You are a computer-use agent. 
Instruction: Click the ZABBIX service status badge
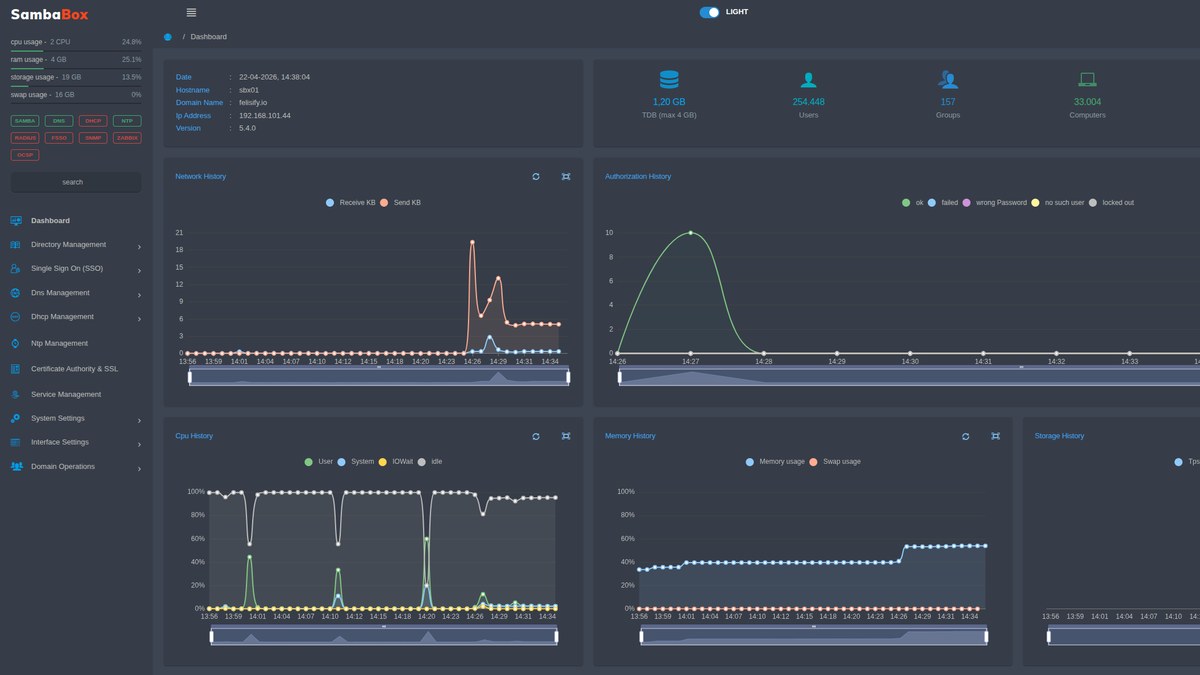click(127, 138)
